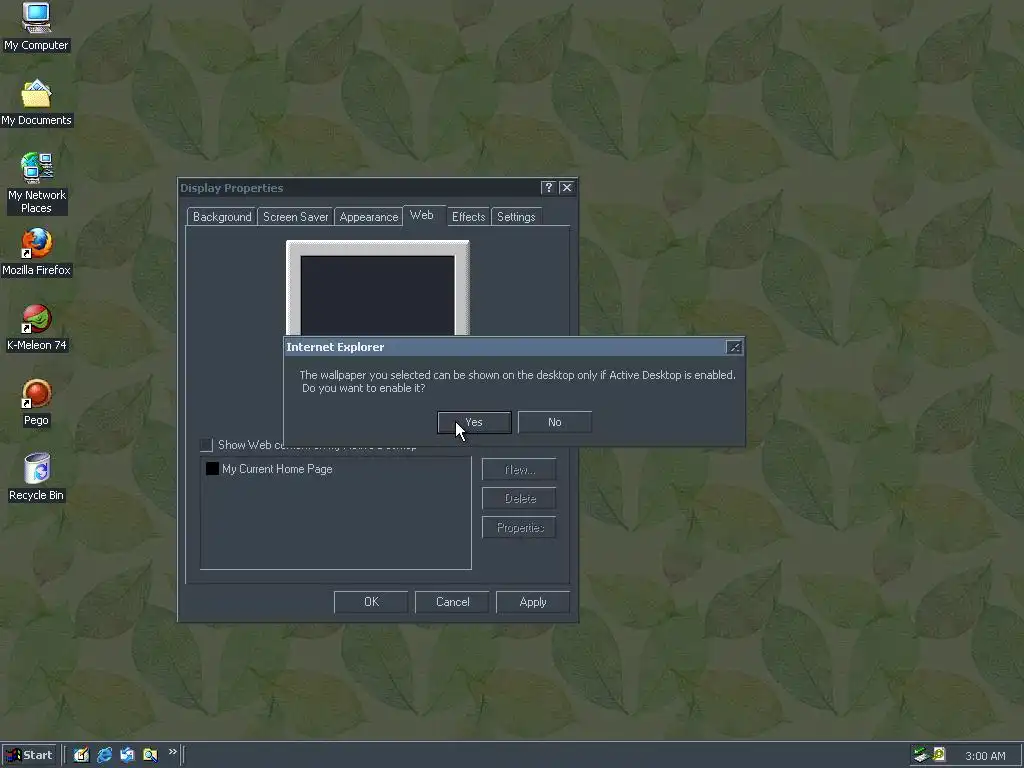Switch to the Effects tab
The image size is (1024, 768).
click(468, 217)
